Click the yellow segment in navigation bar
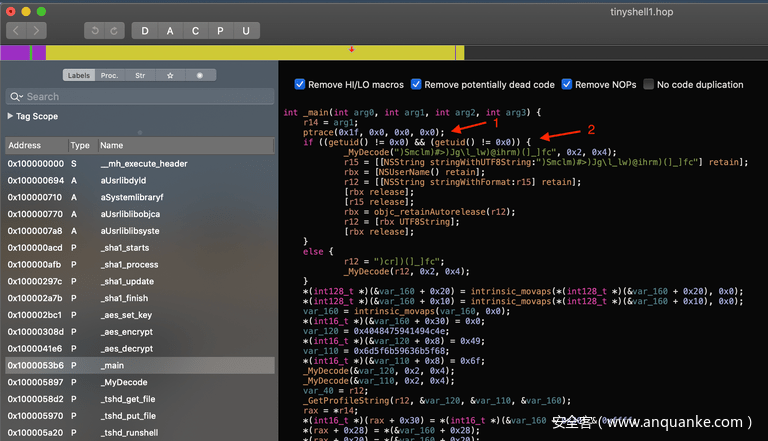Image resolution: width=768 pixels, height=441 pixels. (x=250, y=52)
